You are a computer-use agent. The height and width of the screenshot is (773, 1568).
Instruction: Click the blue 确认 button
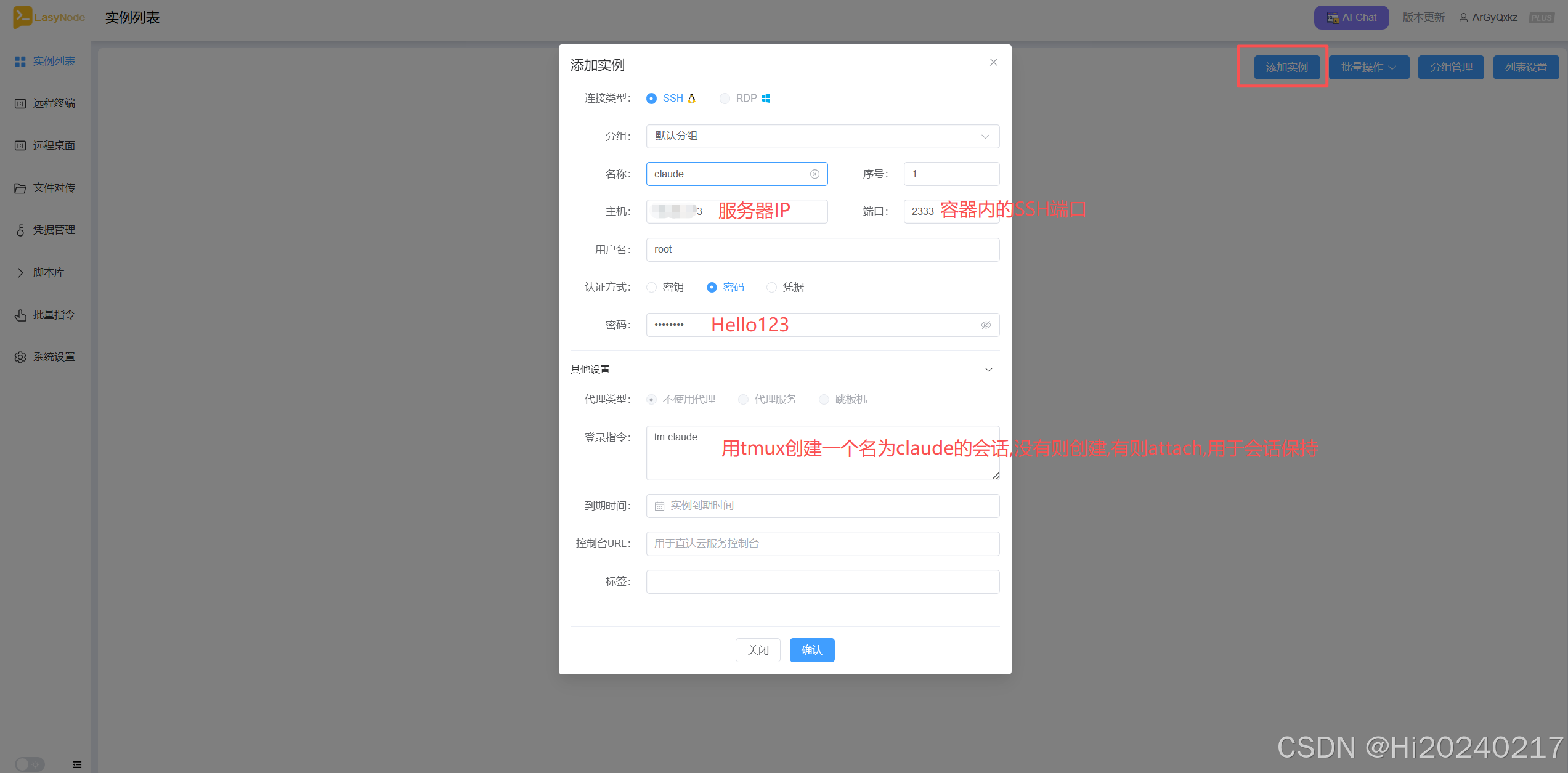811,650
